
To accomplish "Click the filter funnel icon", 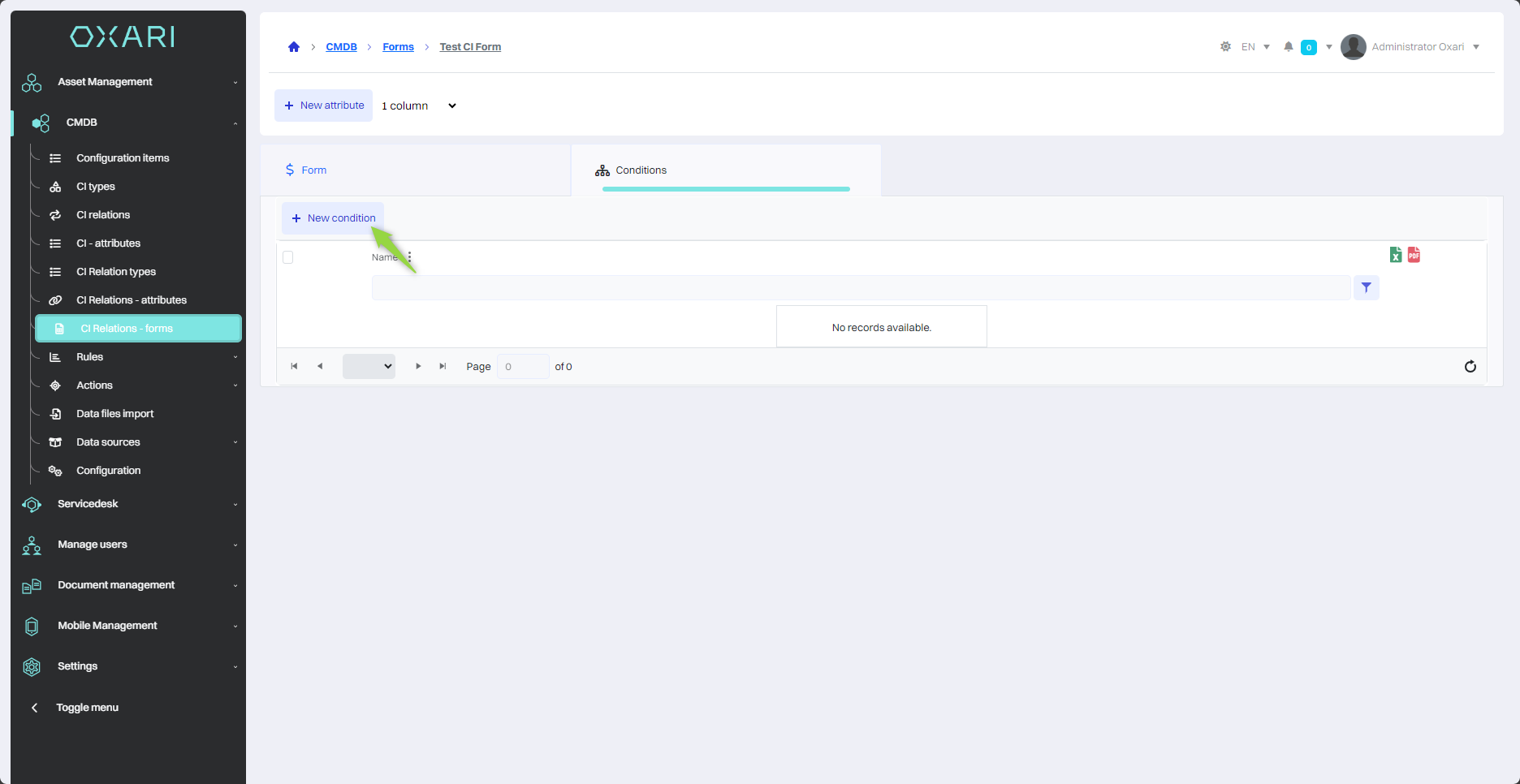I will [x=1367, y=287].
